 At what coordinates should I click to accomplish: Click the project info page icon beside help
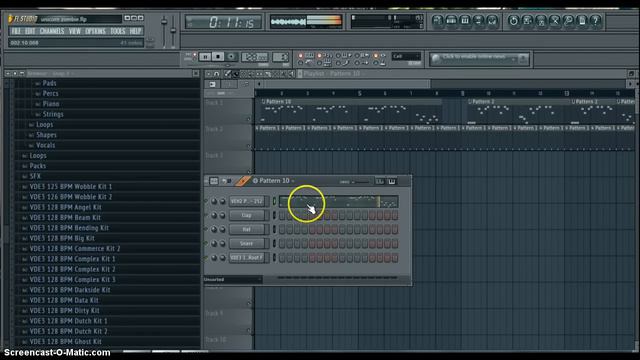tap(582, 20)
